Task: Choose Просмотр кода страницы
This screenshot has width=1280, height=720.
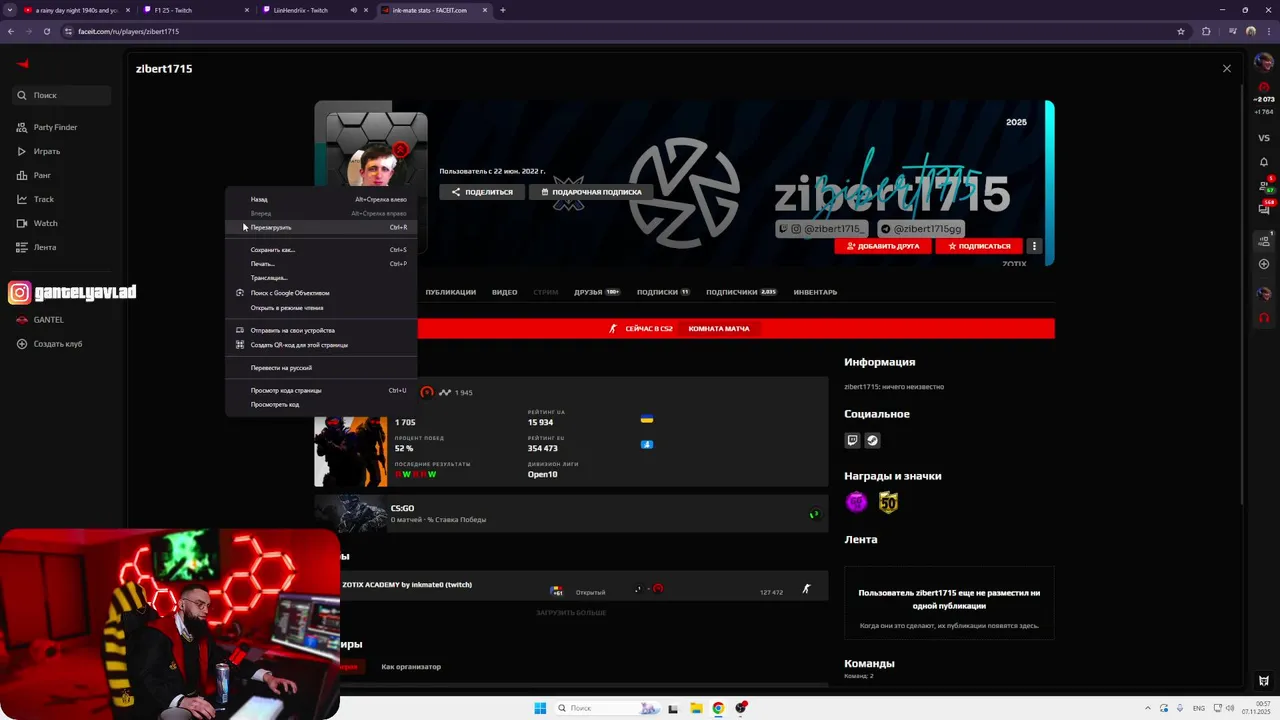Action: click(x=320, y=390)
